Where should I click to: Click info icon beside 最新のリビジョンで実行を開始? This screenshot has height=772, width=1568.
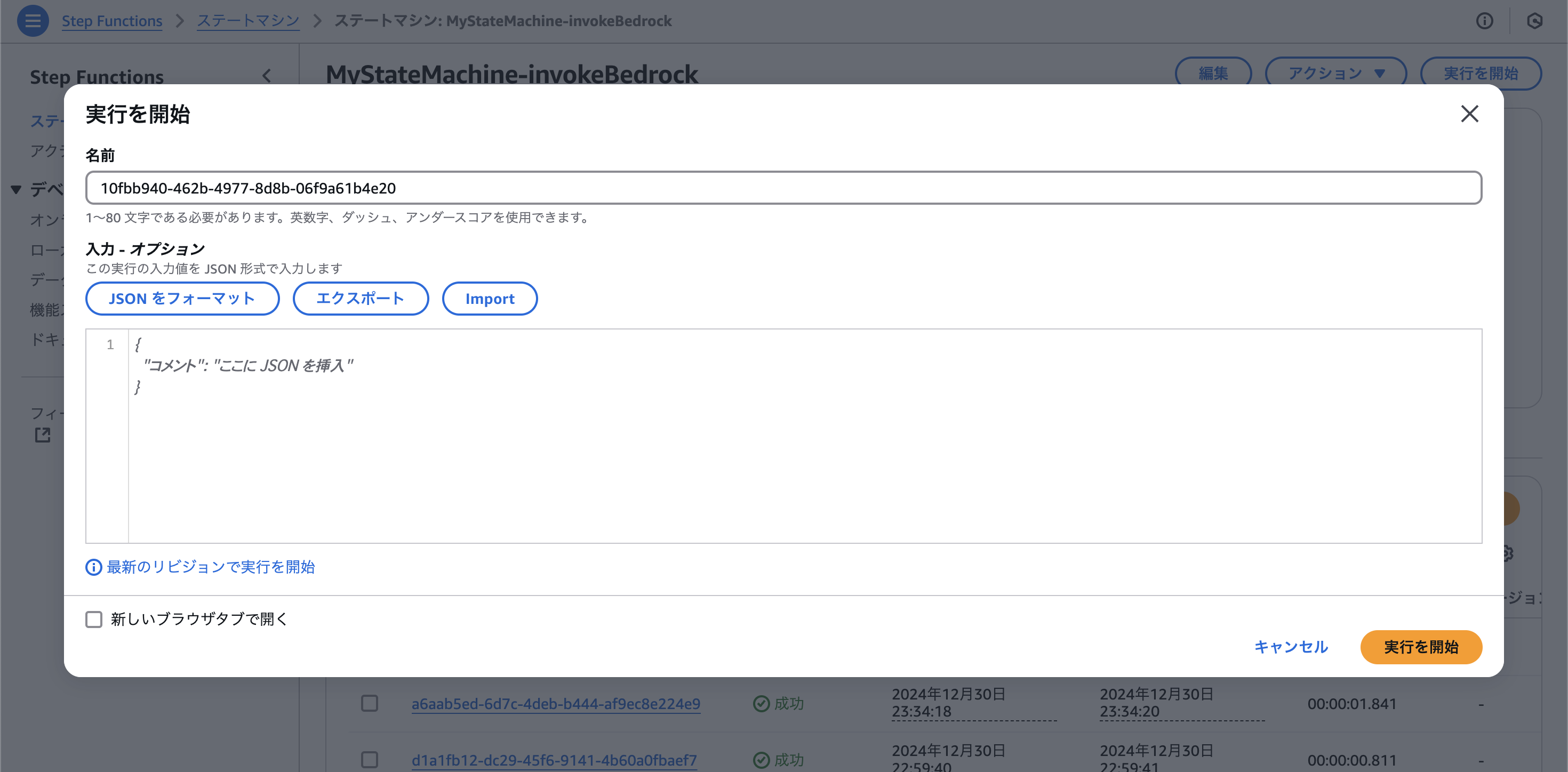point(93,567)
